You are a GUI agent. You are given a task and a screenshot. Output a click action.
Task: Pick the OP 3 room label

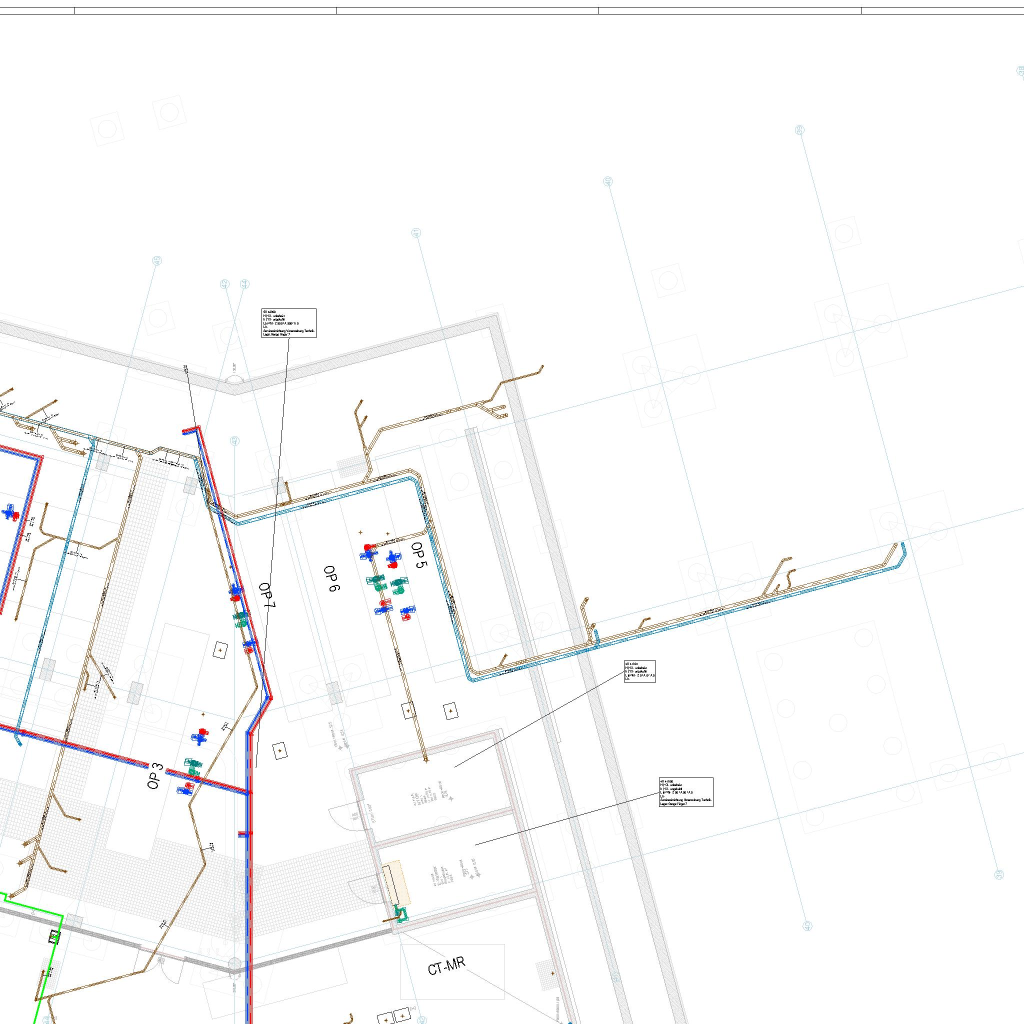(x=155, y=775)
